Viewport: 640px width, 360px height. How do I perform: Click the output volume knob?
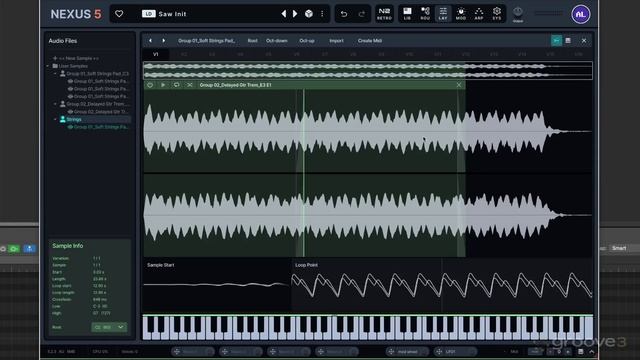tap(518, 12)
